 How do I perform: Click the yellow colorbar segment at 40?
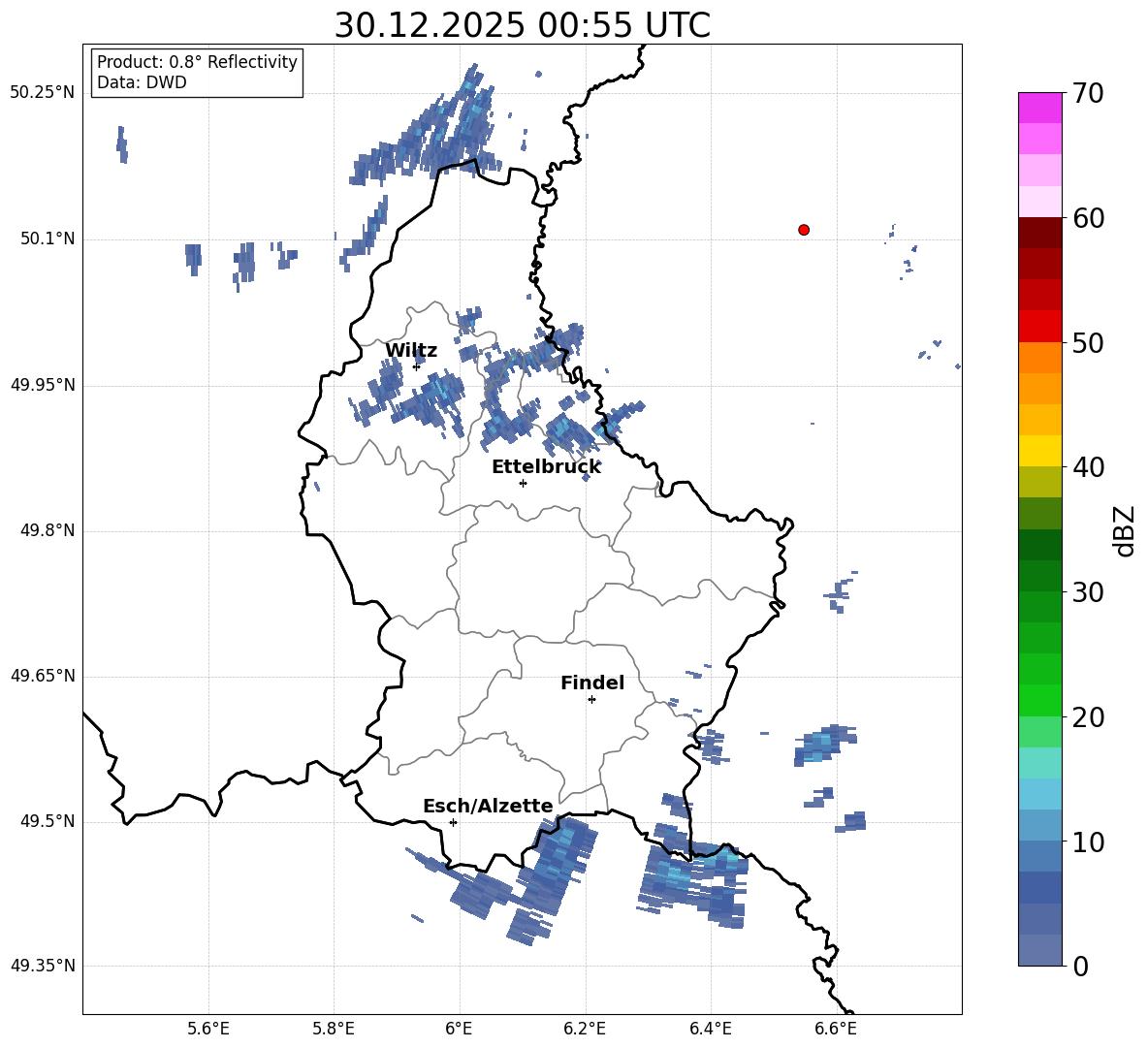1040,451
